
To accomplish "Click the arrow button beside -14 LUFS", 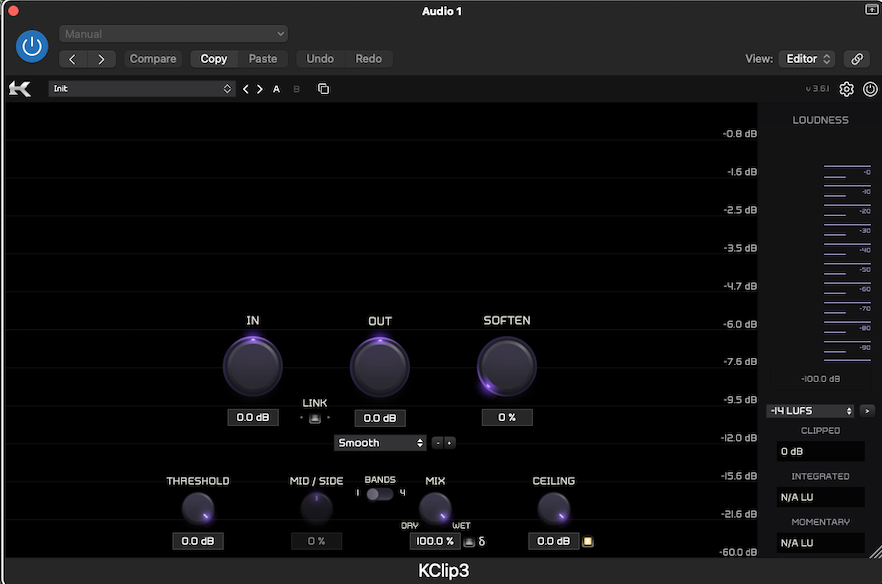I will pyautogui.click(x=867, y=411).
